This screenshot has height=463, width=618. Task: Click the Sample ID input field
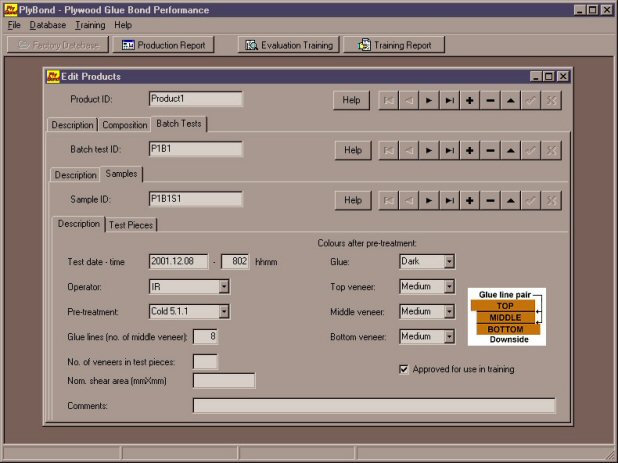195,199
